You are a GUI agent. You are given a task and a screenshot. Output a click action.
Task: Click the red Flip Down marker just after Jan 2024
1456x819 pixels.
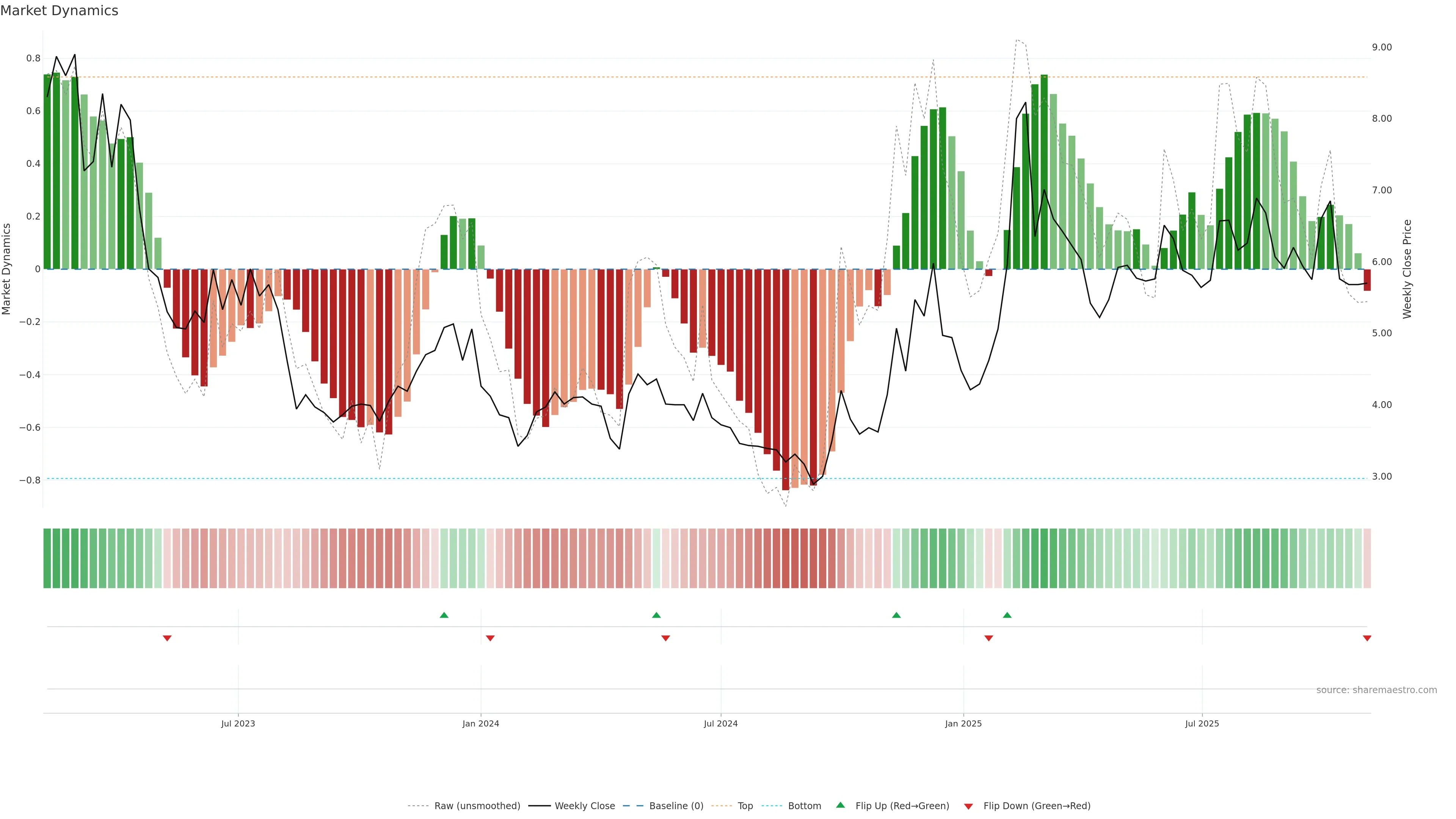click(x=490, y=638)
